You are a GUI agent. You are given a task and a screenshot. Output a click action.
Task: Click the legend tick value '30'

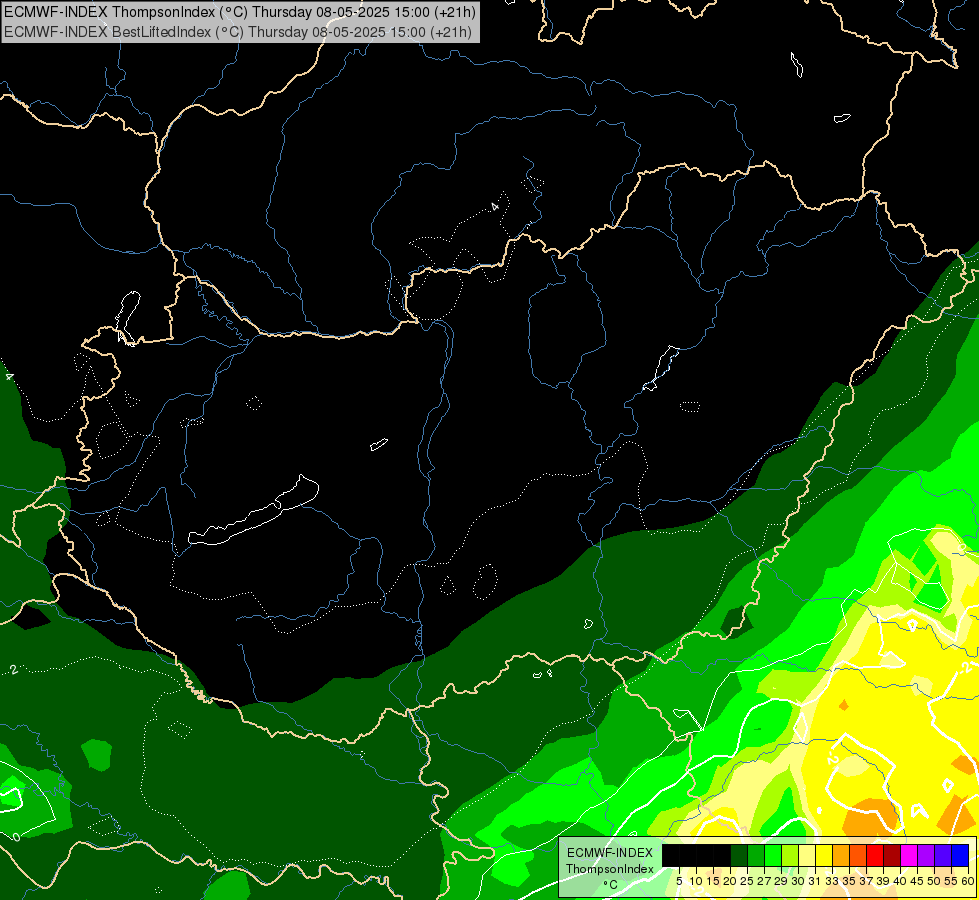pyautogui.click(x=798, y=881)
